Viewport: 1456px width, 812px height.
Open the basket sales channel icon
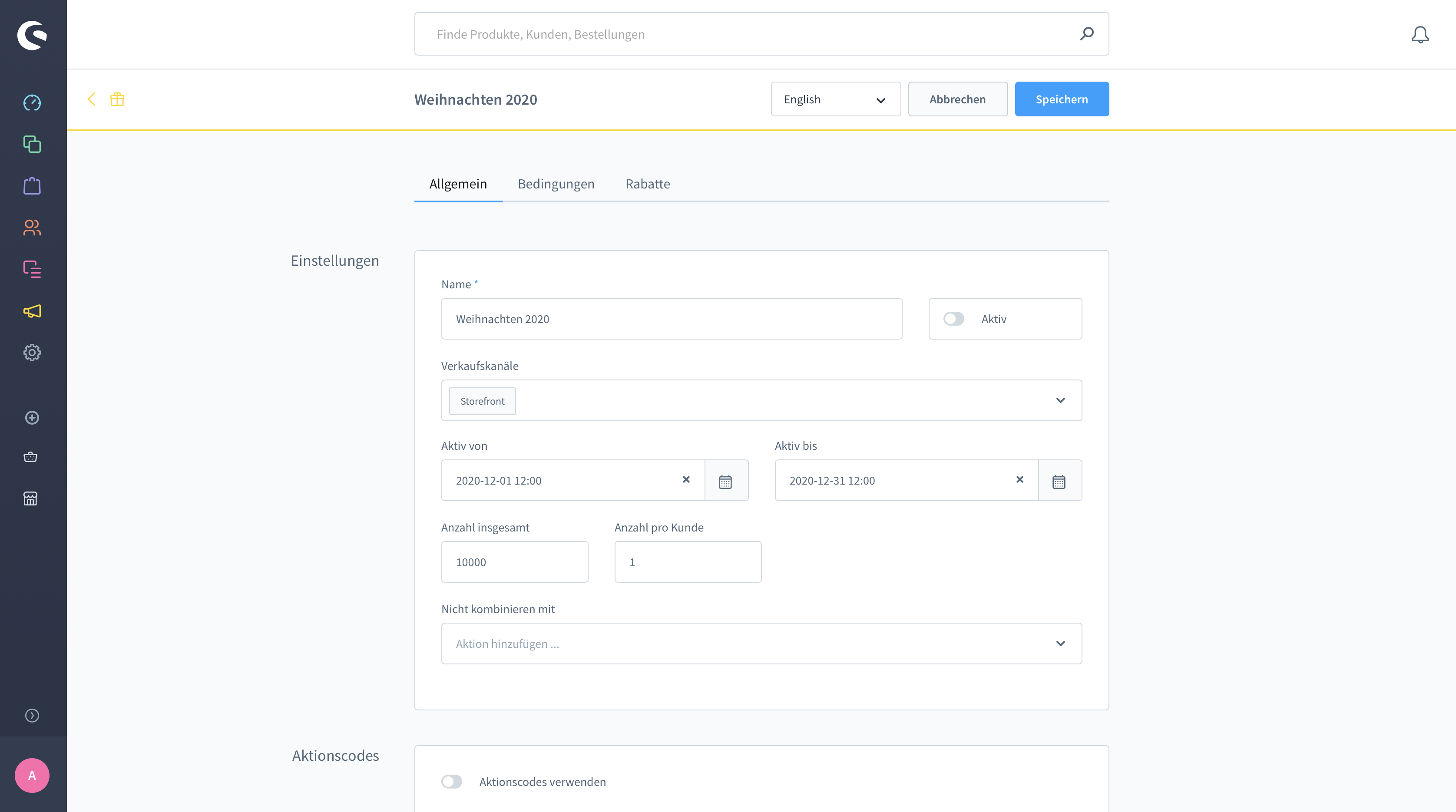coord(30,457)
